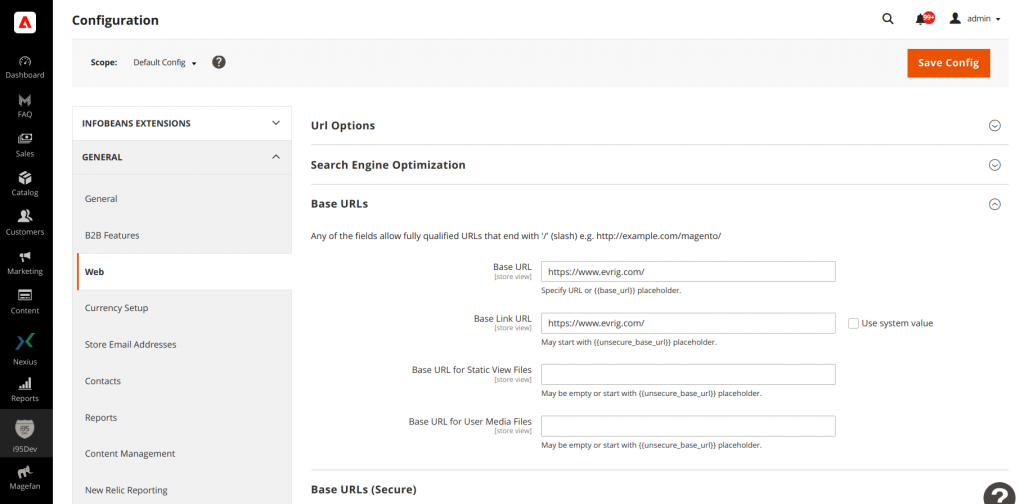1024x504 pixels.
Task: Expand the Infobeans Extensions section
Action: (182, 123)
